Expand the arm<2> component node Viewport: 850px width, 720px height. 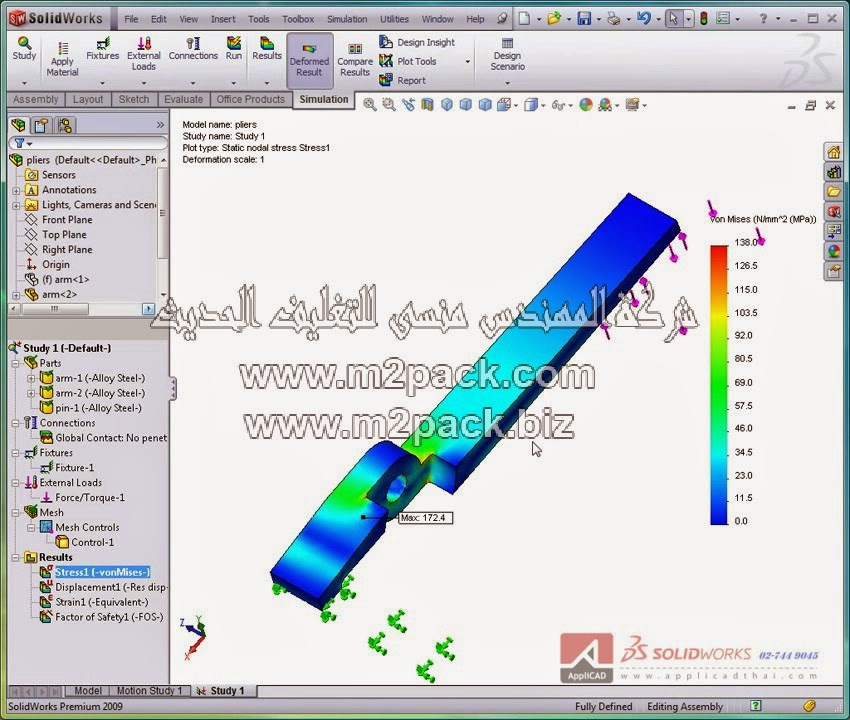16,295
